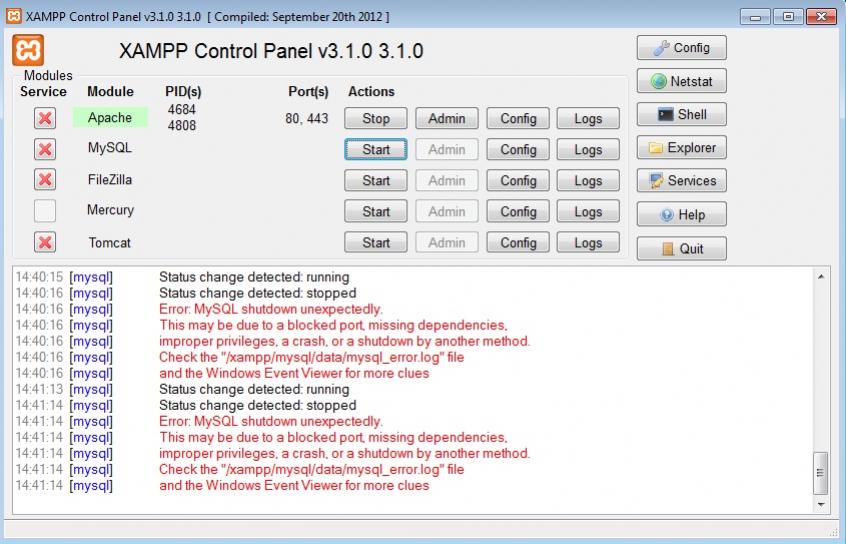Open MySQL Config menu
846x544 pixels.
[518, 149]
